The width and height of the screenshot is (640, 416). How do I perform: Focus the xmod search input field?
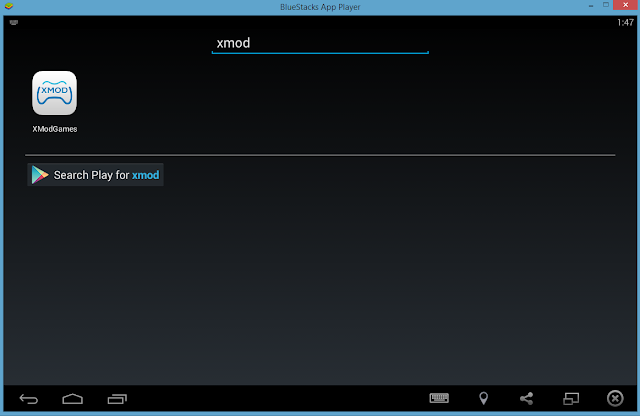(x=320, y=43)
